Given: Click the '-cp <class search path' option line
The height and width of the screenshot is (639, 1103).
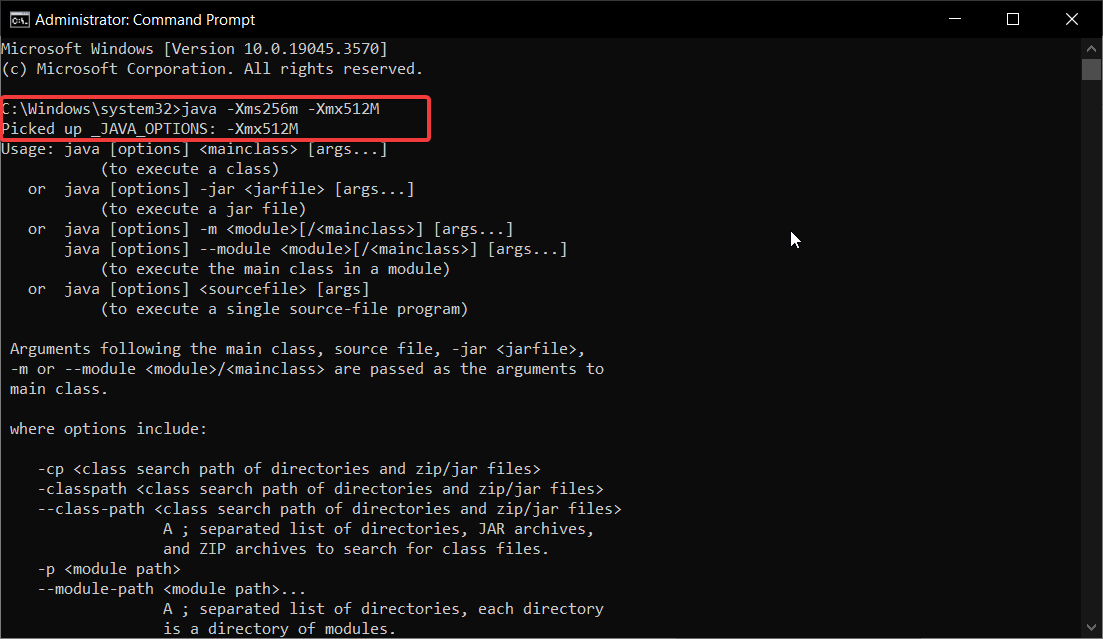Looking at the screenshot, I should pyautogui.click(x=289, y=469).
